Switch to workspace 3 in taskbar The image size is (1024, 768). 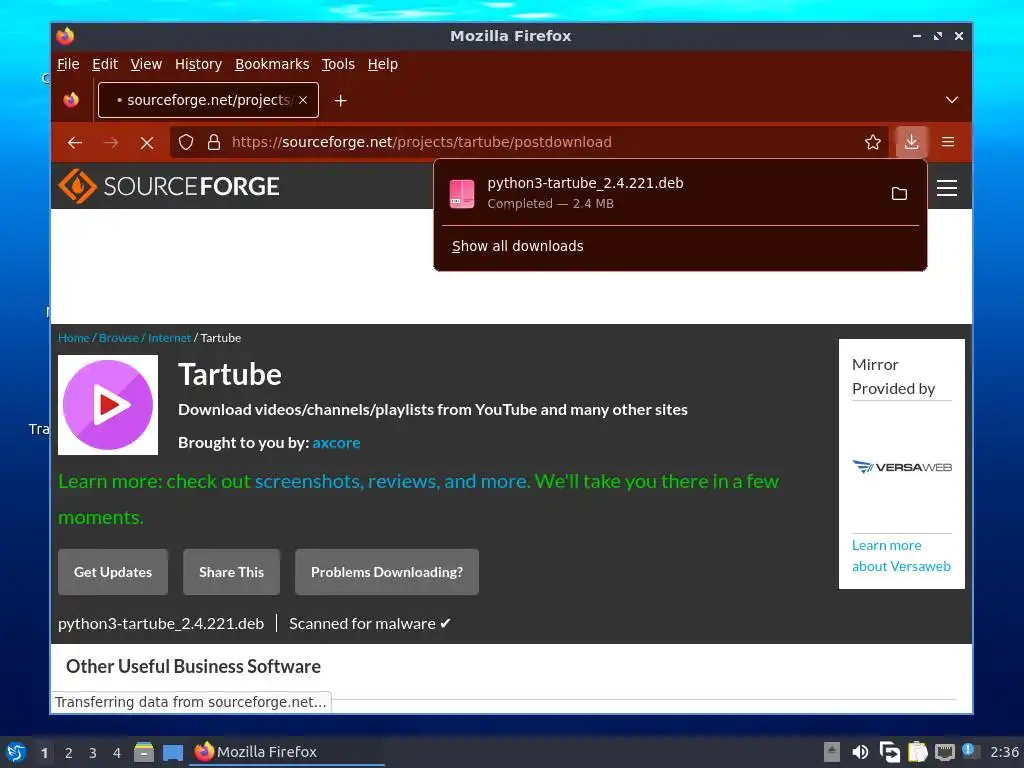(93, 753)
